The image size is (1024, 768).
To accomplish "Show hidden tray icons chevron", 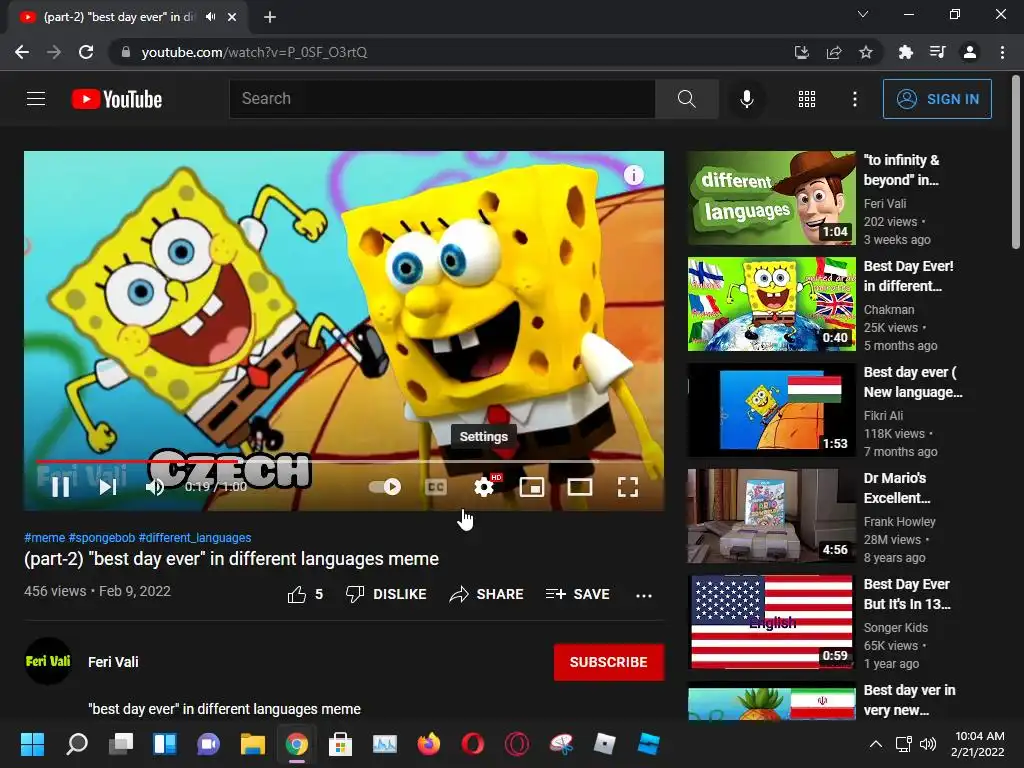I will [x=876, y=744].
